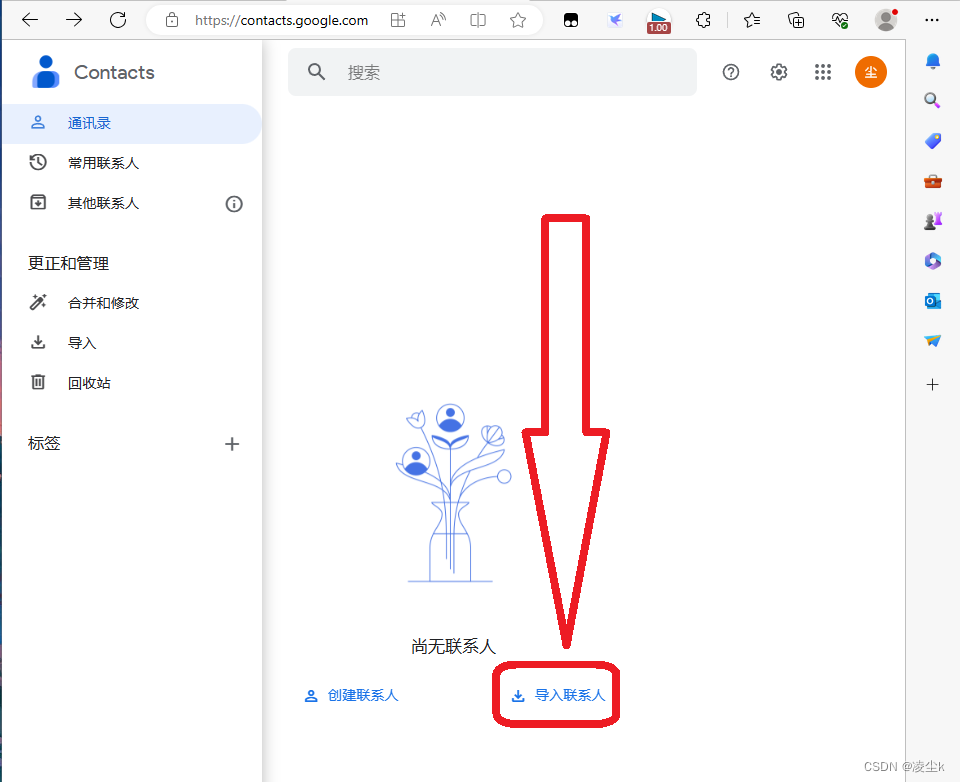Open 导入 in sidebar

132,343
